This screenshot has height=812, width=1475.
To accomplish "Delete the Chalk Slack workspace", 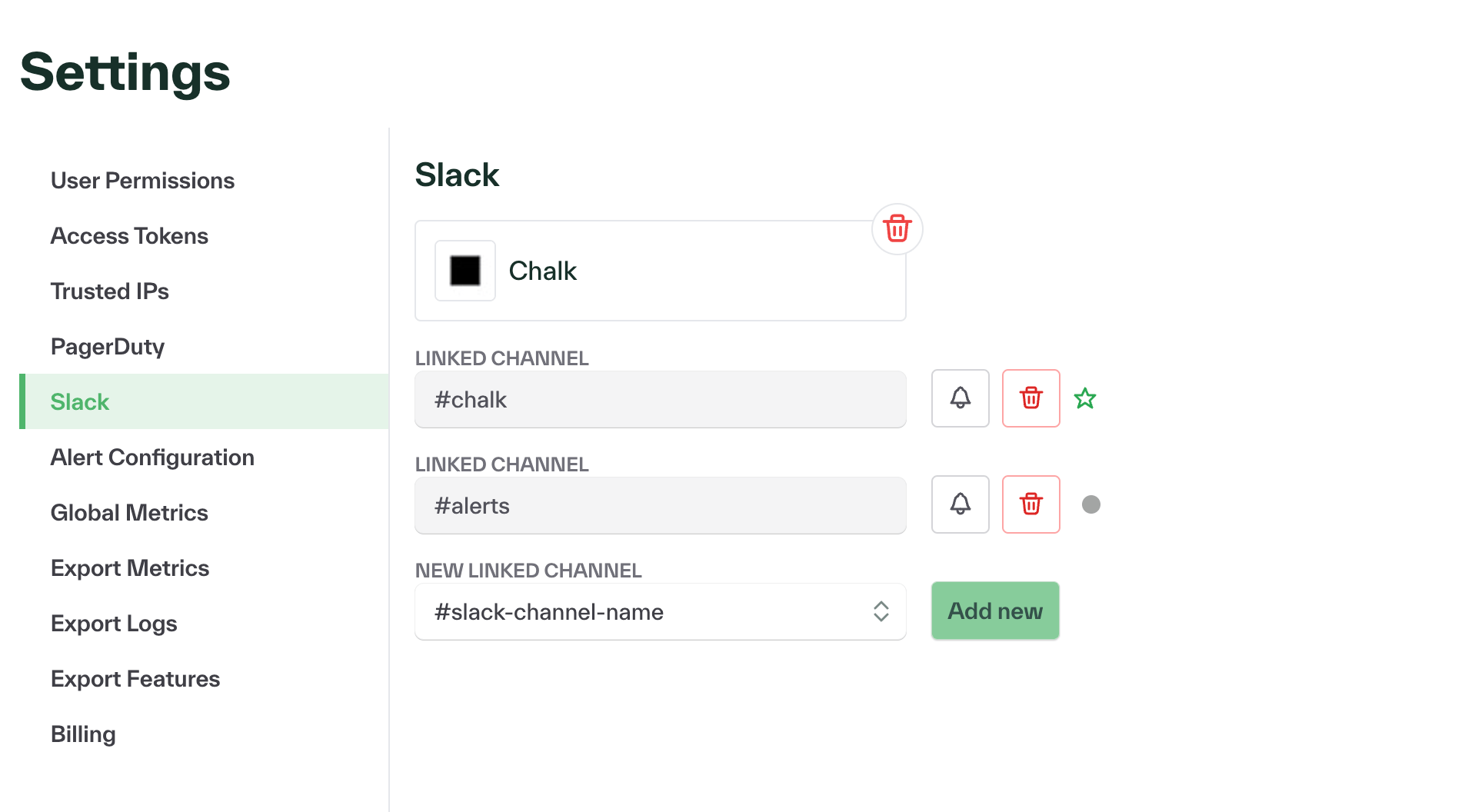I will 896,228.
